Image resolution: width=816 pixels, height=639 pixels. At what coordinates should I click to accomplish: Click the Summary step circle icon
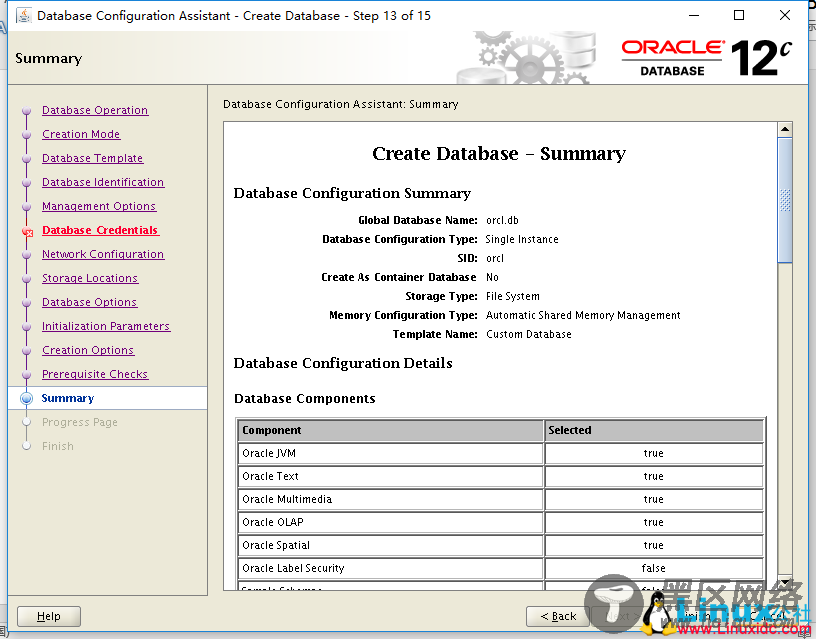(27, 399)
